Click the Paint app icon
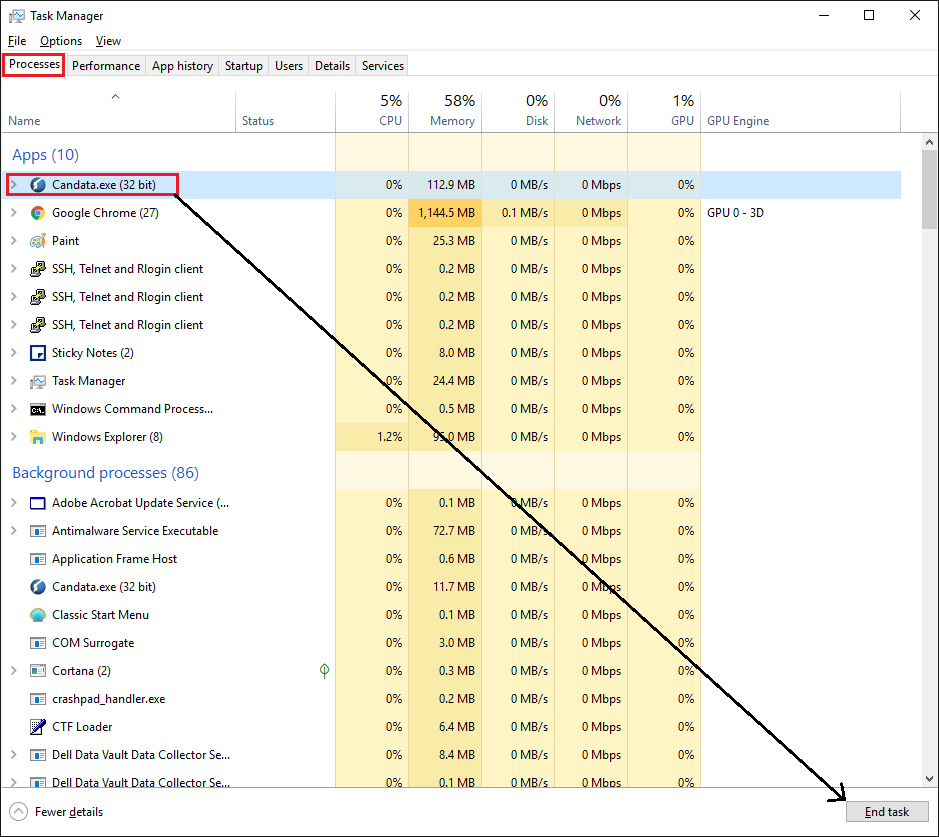This screenshot has height=837, width=939. click(x=38, y=241)
